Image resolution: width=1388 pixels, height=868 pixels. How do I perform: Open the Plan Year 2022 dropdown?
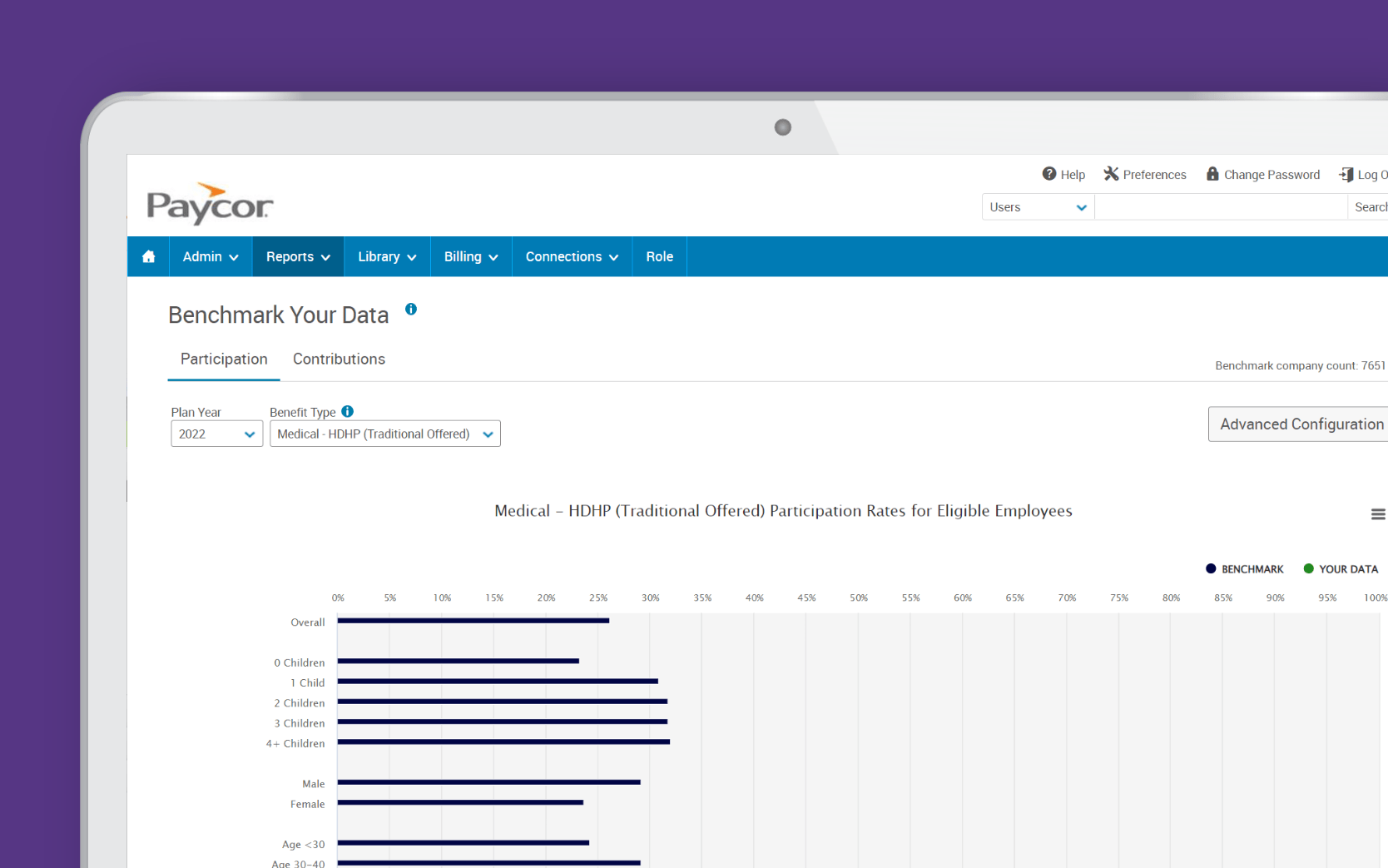click(217, 434)
